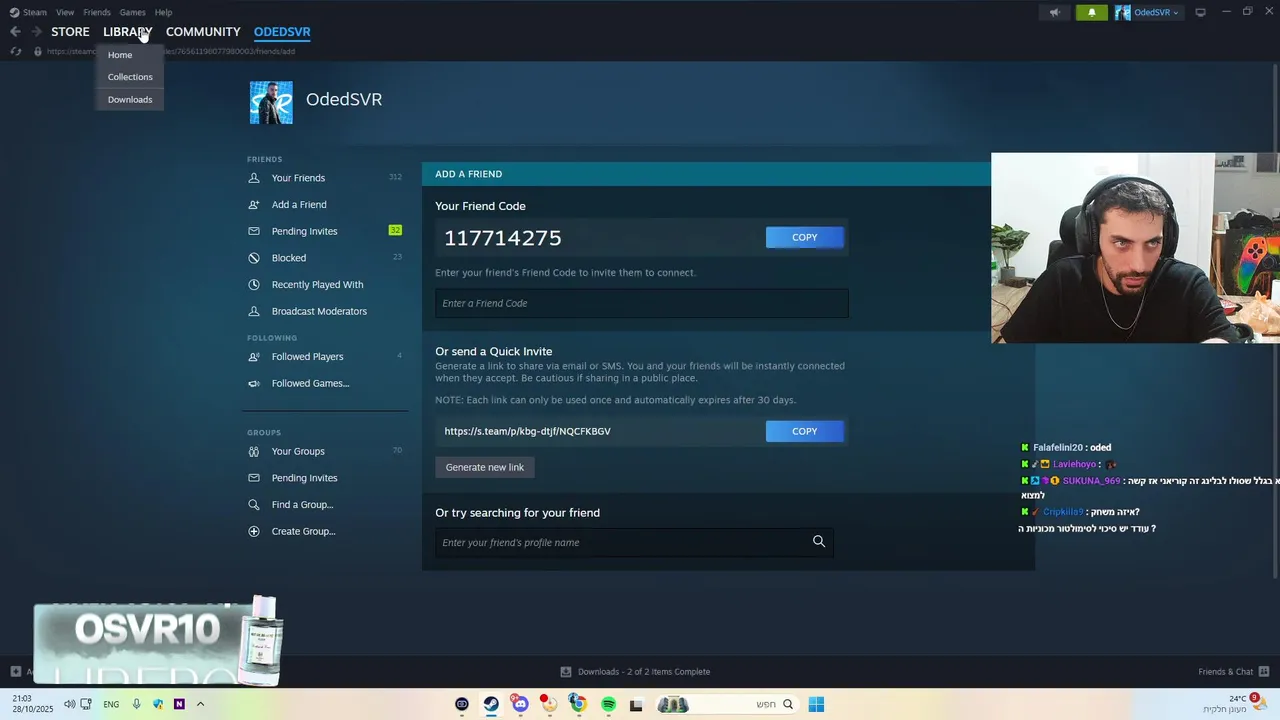
Task: Open the View menu
Action: (x=65, y=12)
